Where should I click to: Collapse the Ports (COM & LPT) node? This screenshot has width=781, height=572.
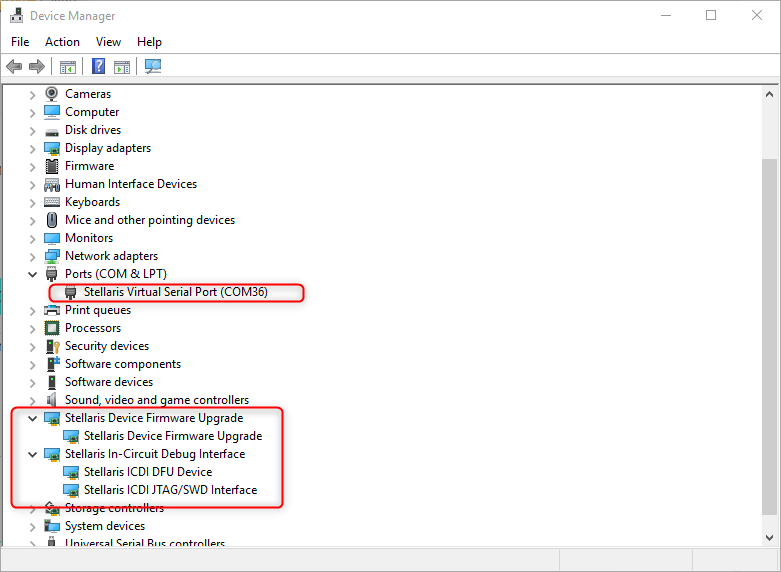click(32, 274)
